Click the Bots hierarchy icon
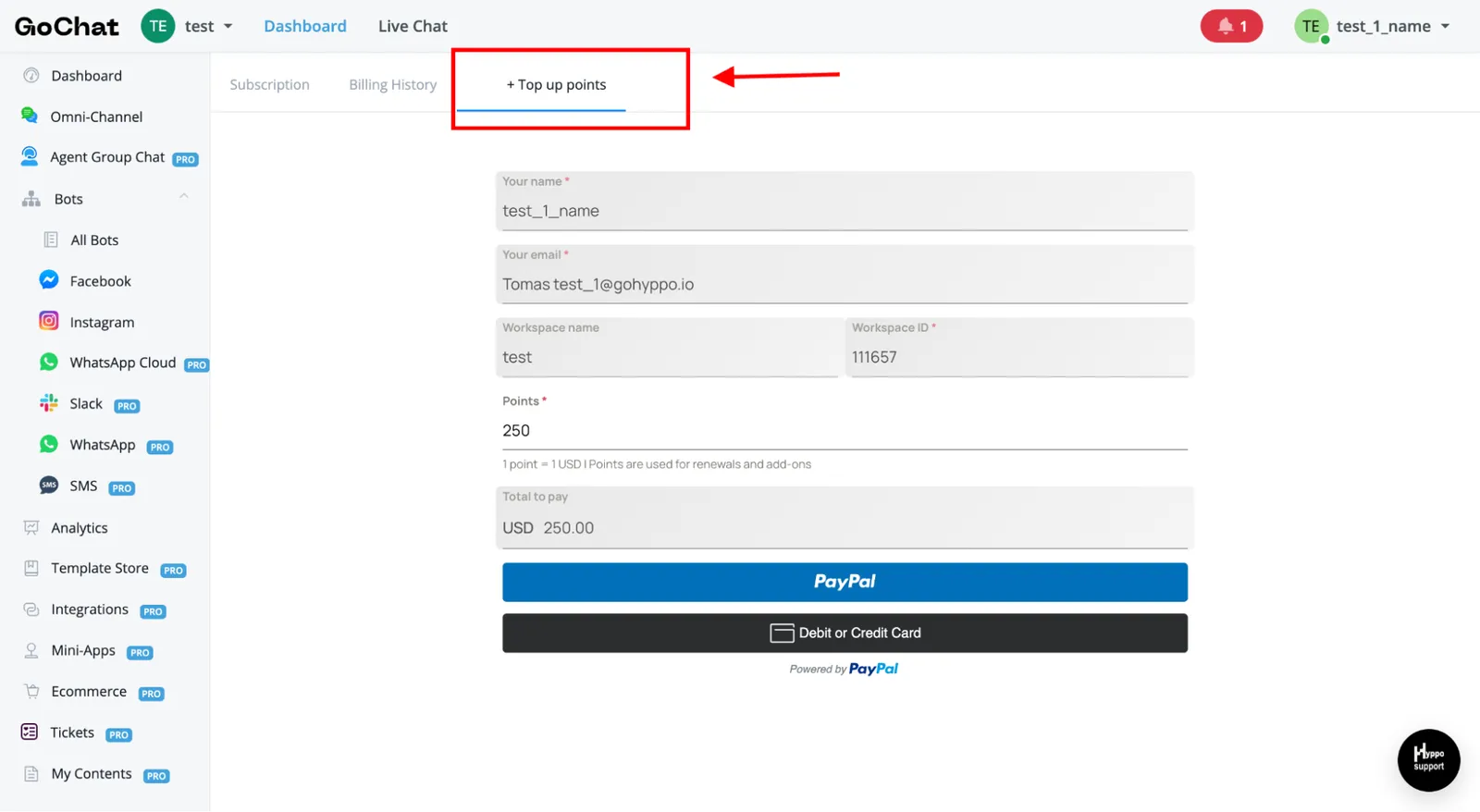The image size is (1480, 812). 31,199
